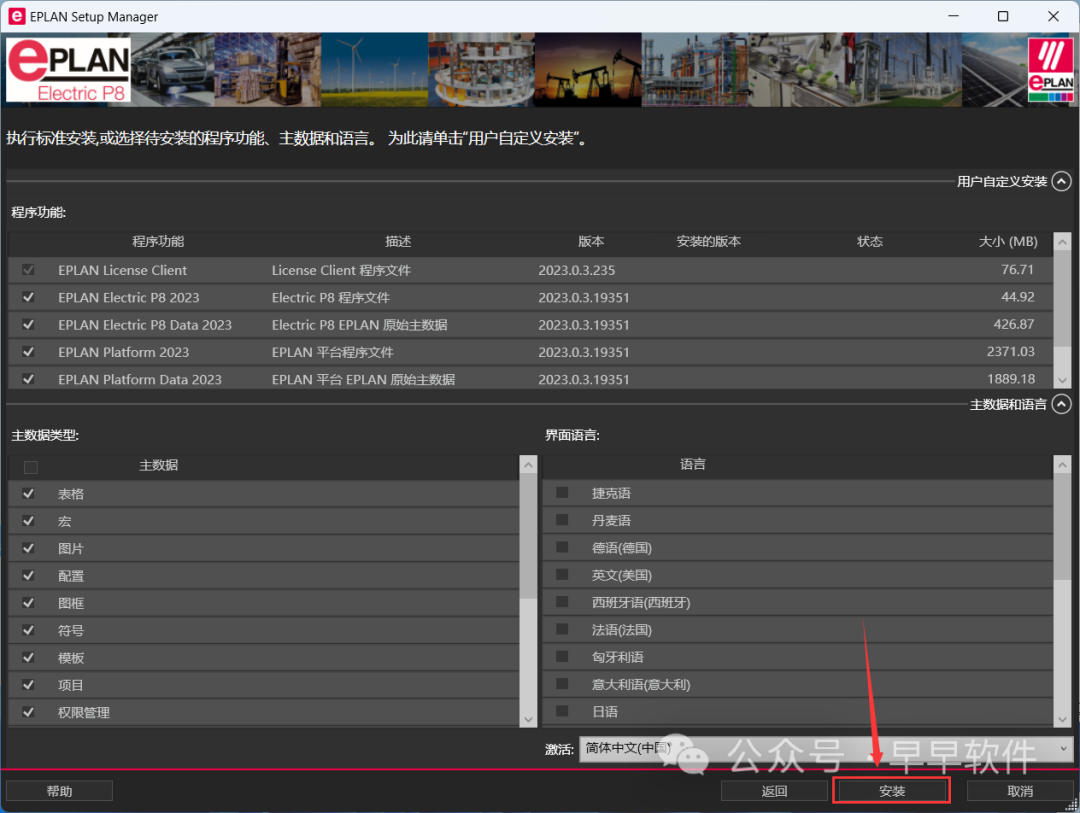Collapse the 用户自定义安装 section
The height and width of the screenshot is (813, 1080).
tap(1061, 181)
